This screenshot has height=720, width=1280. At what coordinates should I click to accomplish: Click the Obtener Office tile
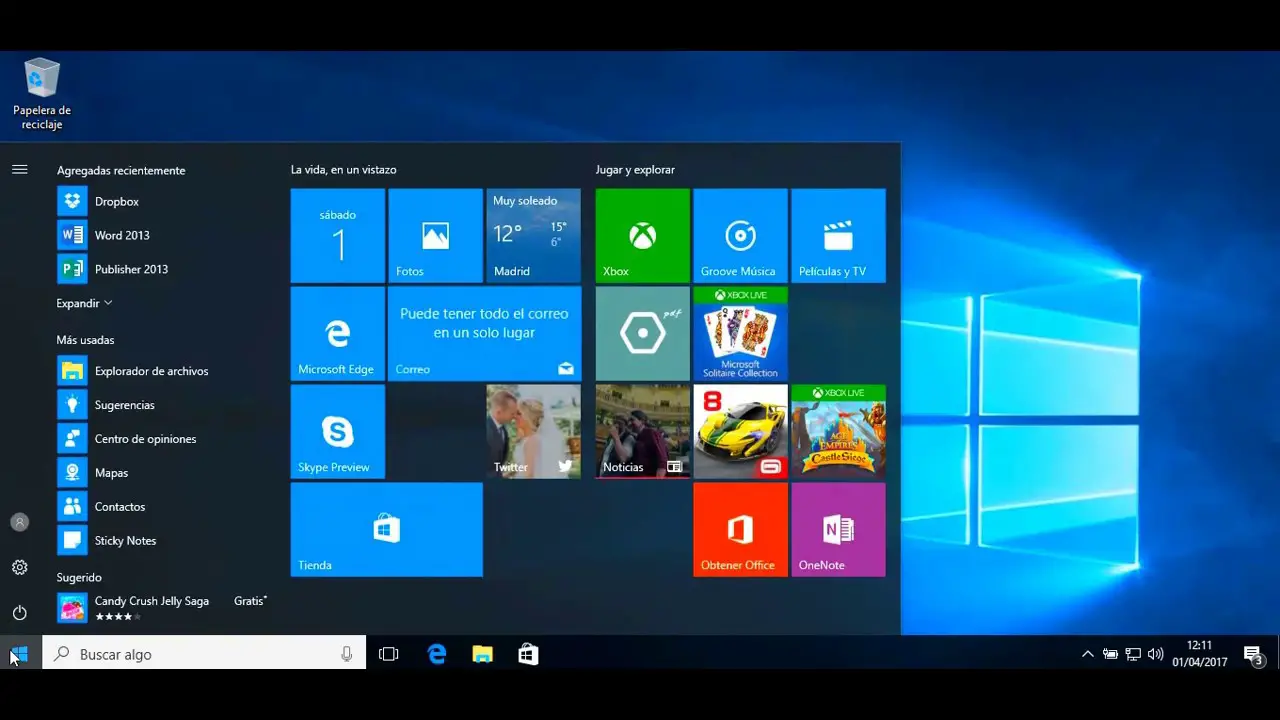740,530
